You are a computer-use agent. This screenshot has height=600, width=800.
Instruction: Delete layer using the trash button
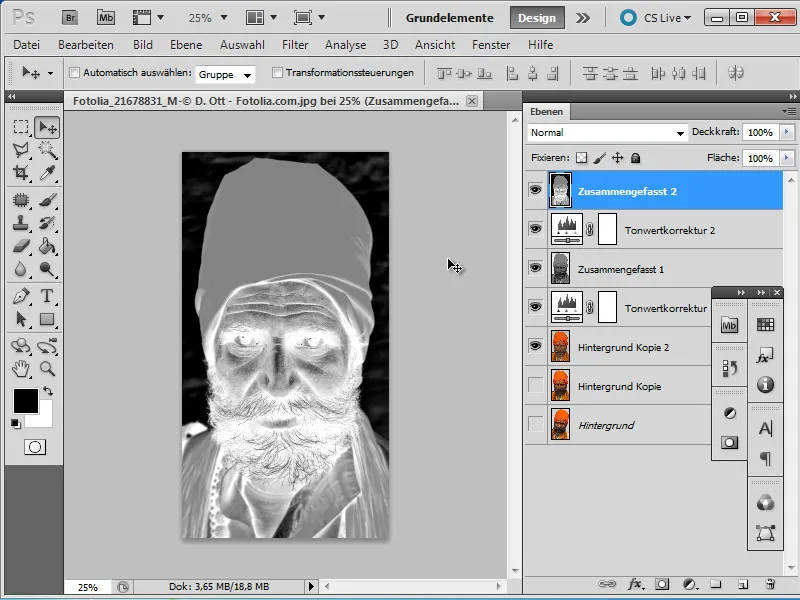click(770, 584)
